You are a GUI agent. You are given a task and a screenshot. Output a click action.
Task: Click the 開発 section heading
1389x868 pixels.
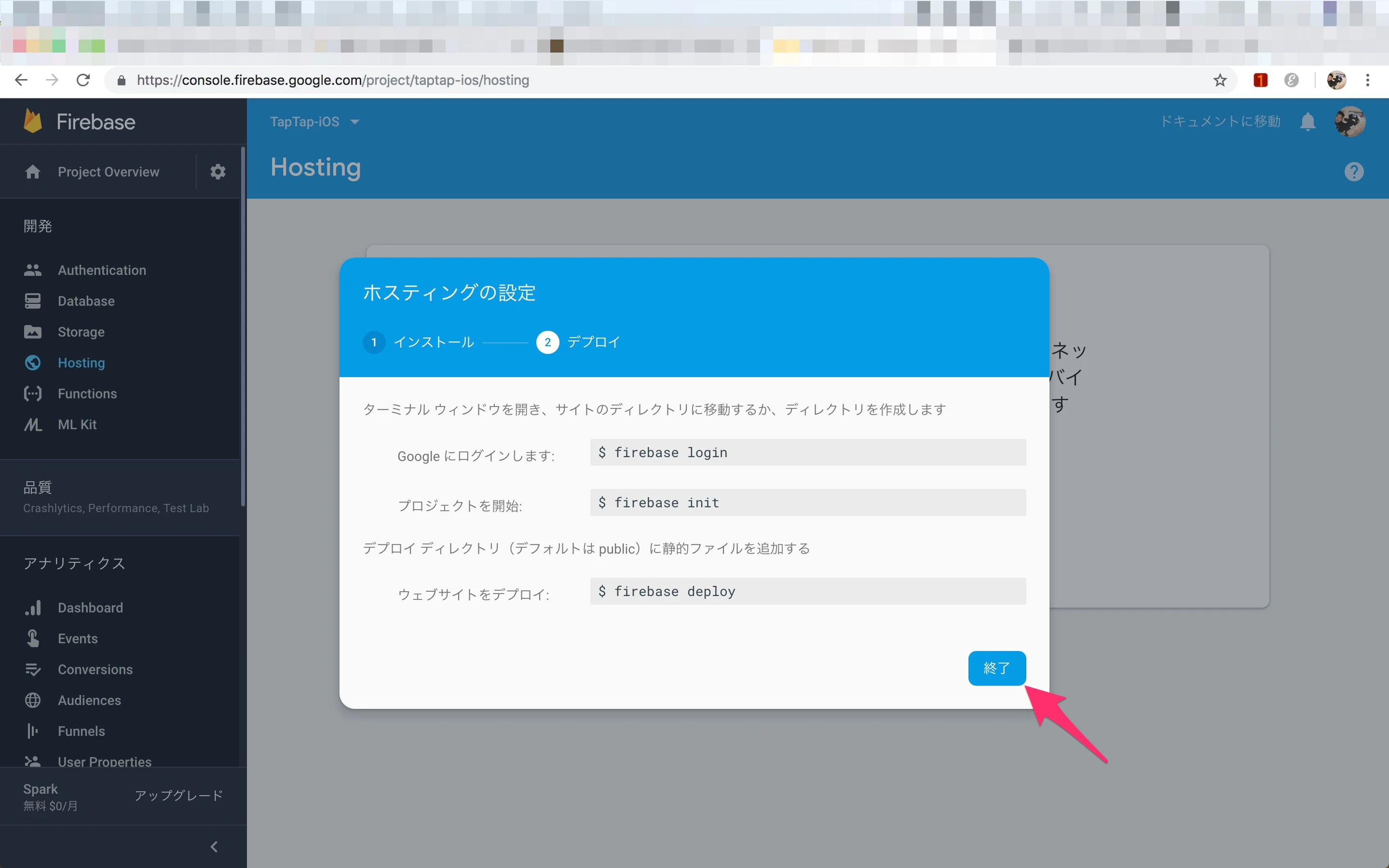click(x=38, y=226)
